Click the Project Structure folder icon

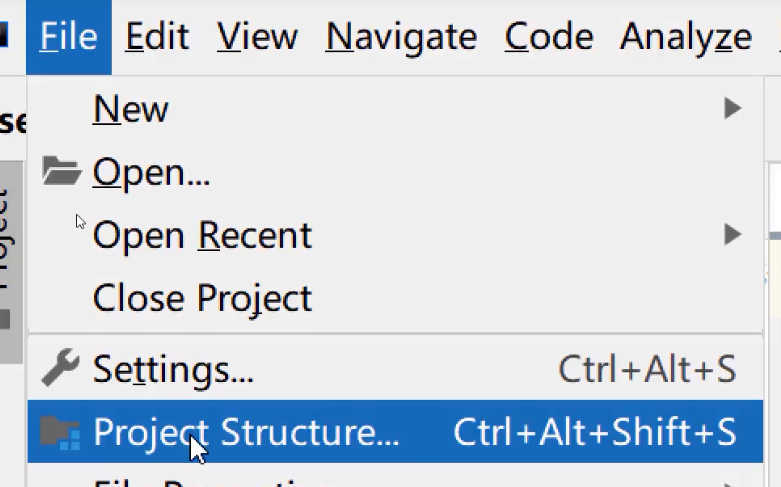60,433
